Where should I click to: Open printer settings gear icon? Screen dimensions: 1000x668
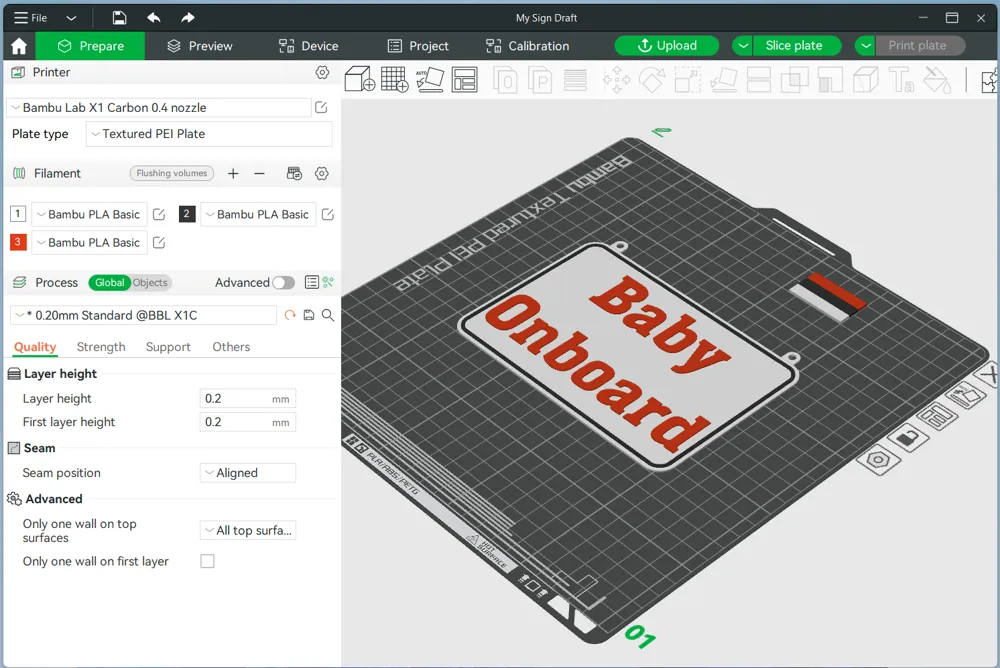(322, 73)
